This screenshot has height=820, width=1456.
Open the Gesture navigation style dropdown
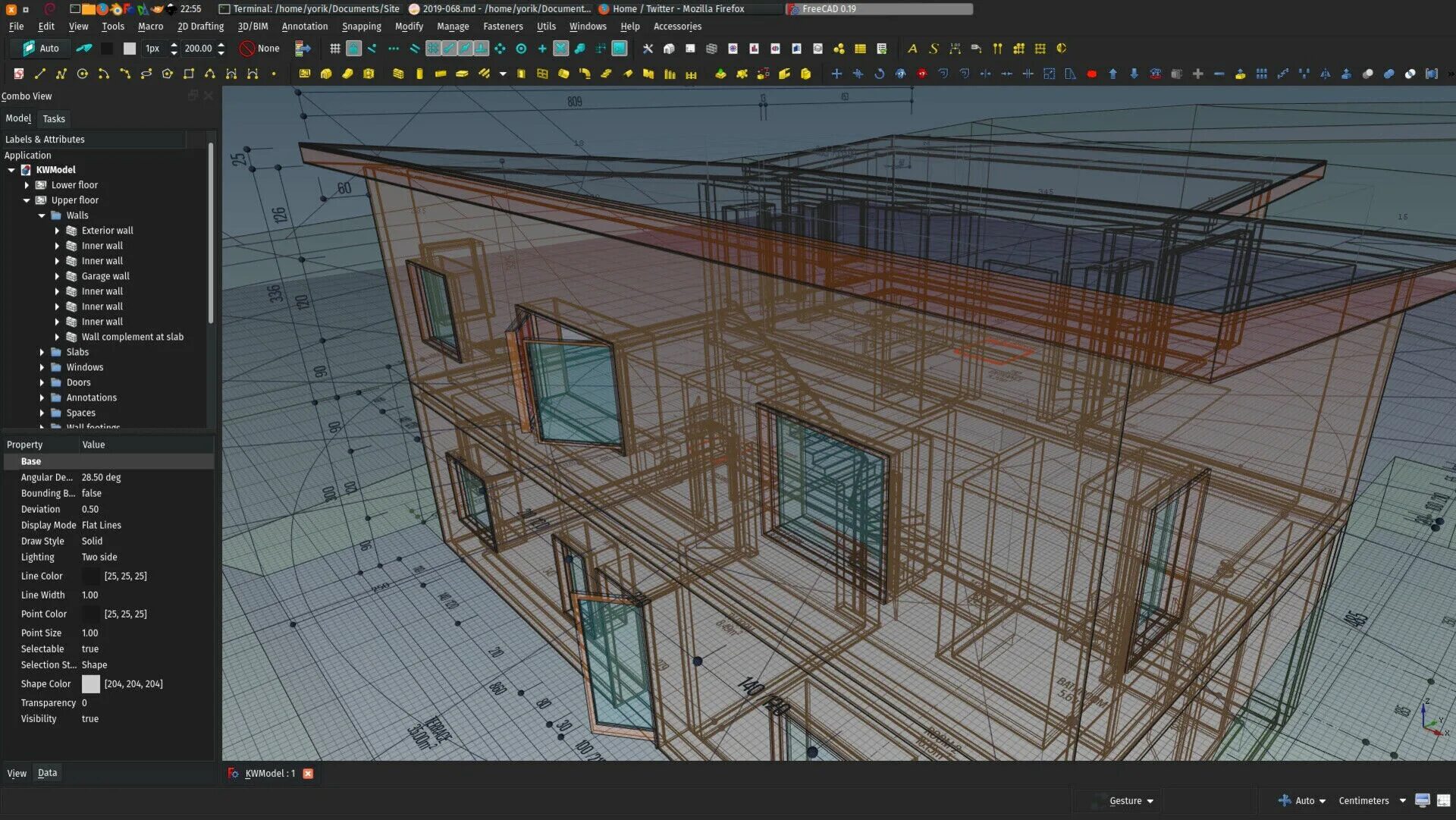tap(1131, 801)
